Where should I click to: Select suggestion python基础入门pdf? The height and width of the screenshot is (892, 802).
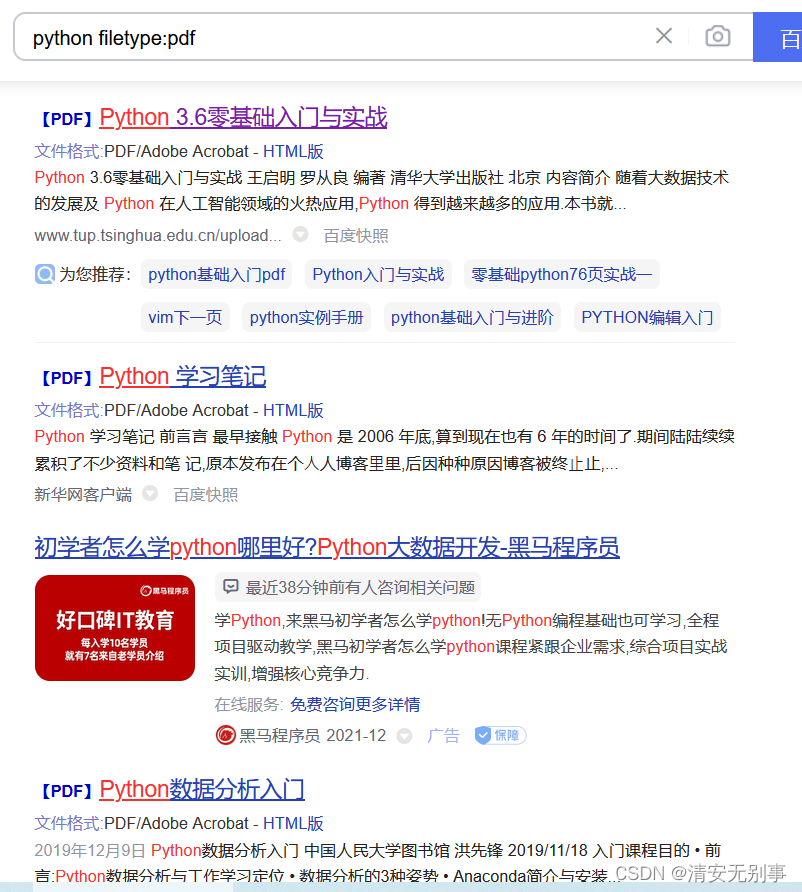pos(217,274)
